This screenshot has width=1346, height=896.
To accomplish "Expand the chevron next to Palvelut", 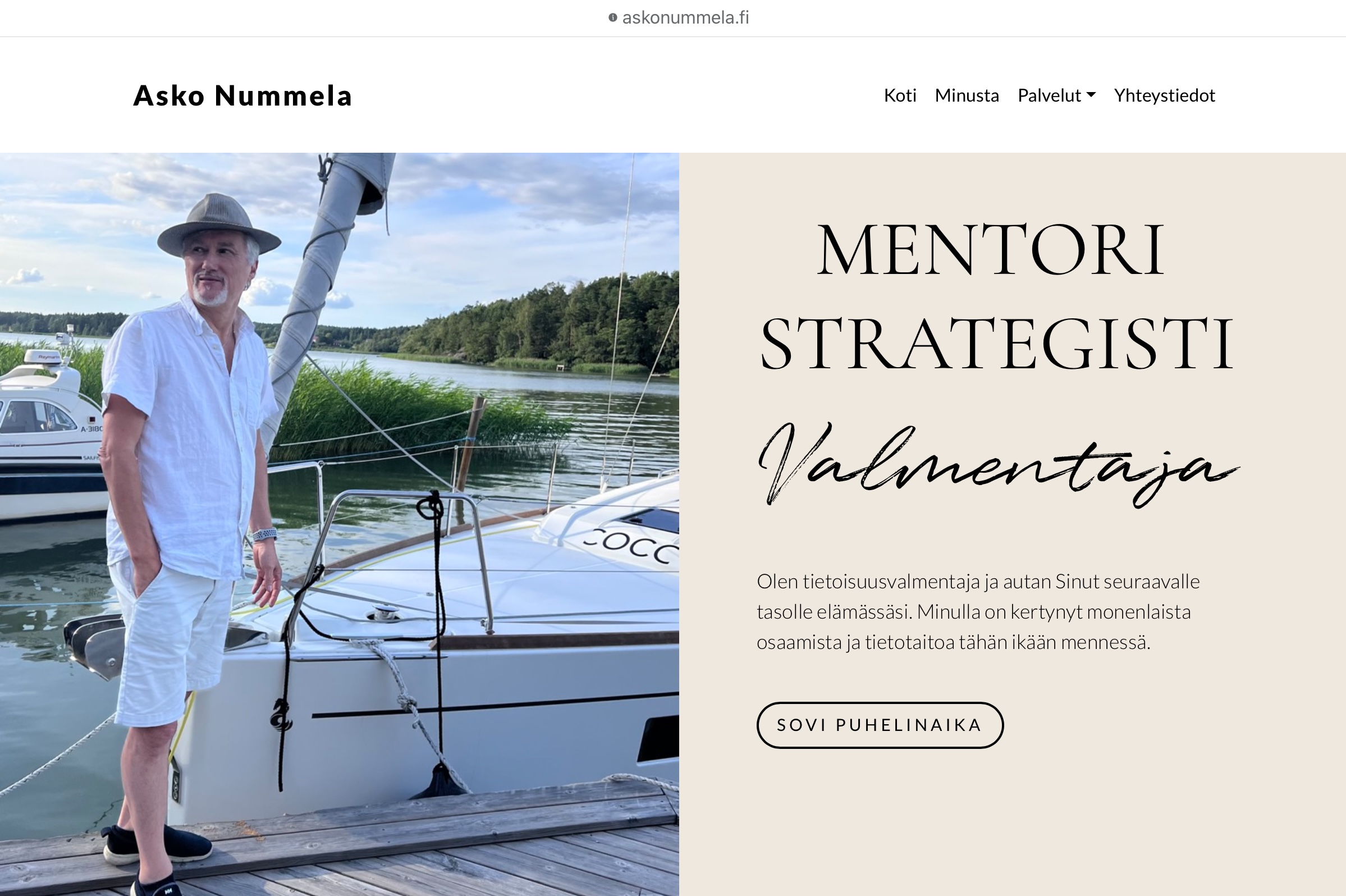I will tap(1092, 96).
